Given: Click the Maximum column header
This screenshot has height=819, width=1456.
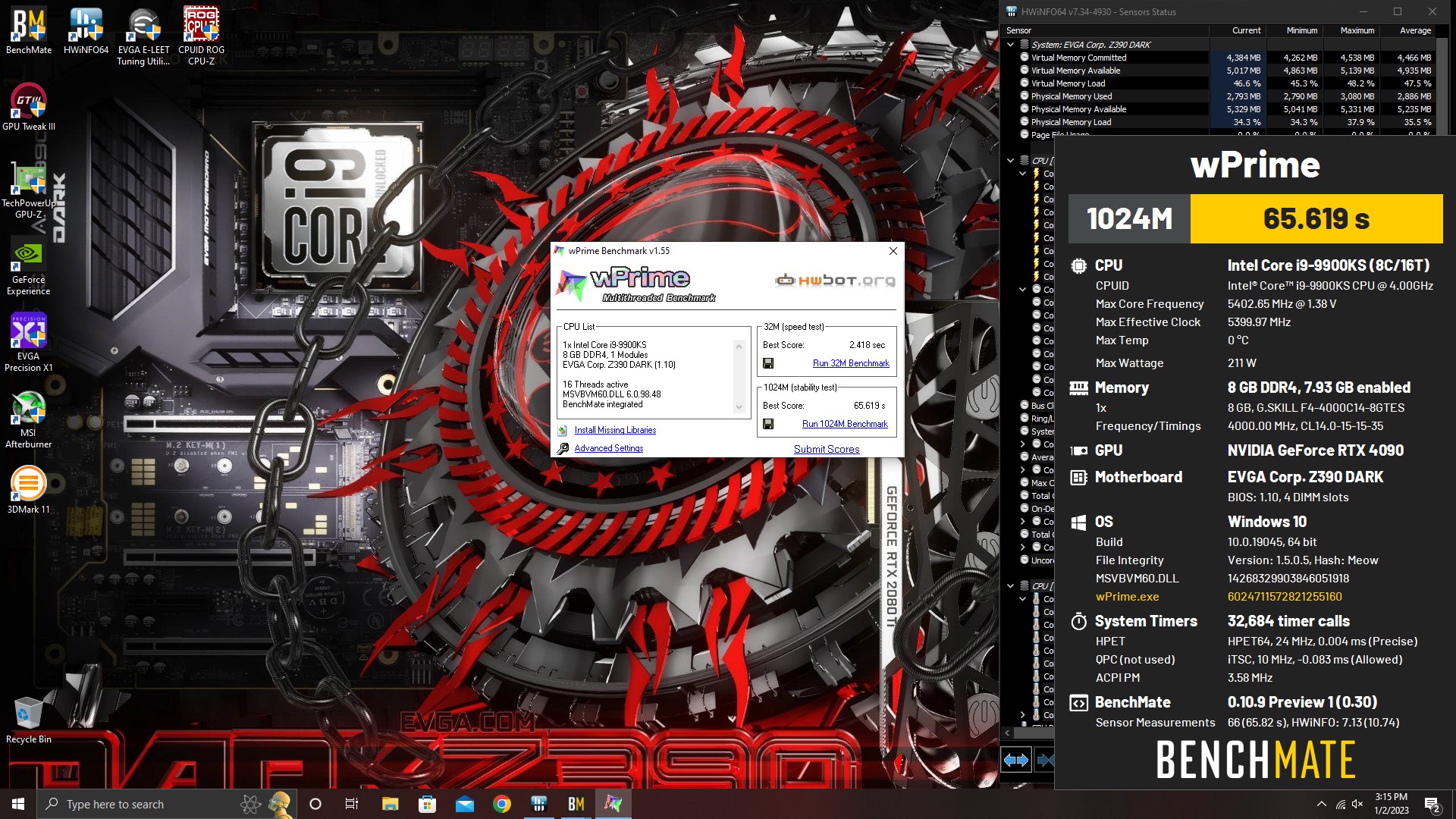Looking at the screenshot, I should click(x=1350, y=30).
